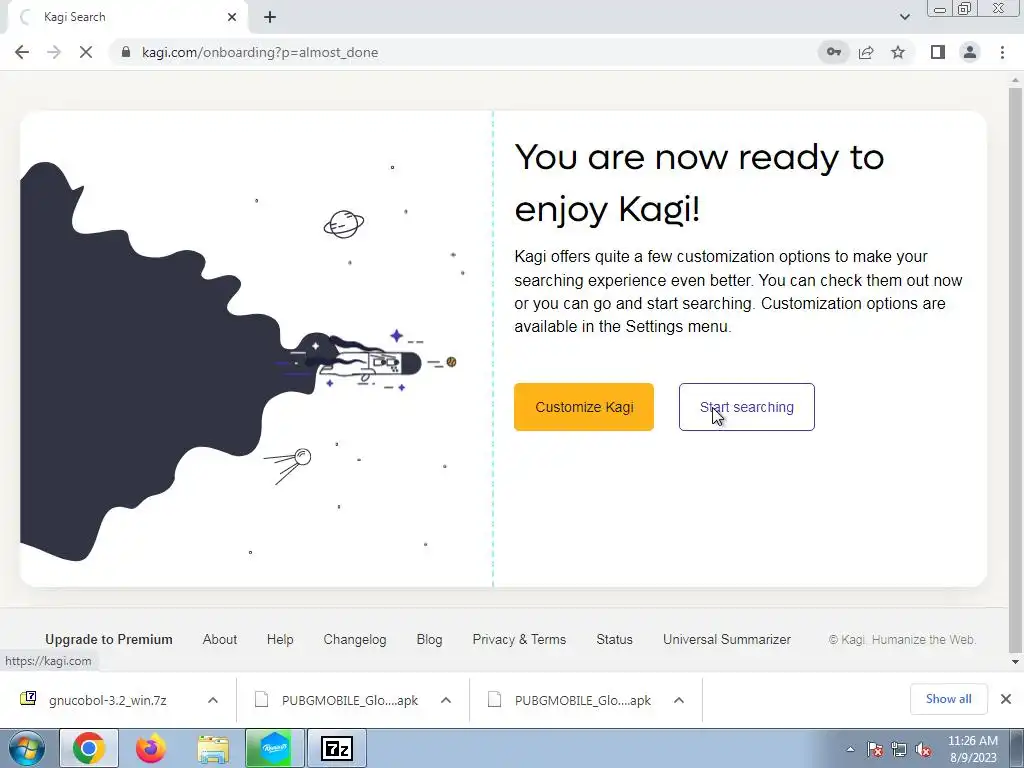The width and height of the screenshot is (1024, 768).
Task: Open the taskbar clock showing 11:26 AM
Action: click(x=972, y=749)
